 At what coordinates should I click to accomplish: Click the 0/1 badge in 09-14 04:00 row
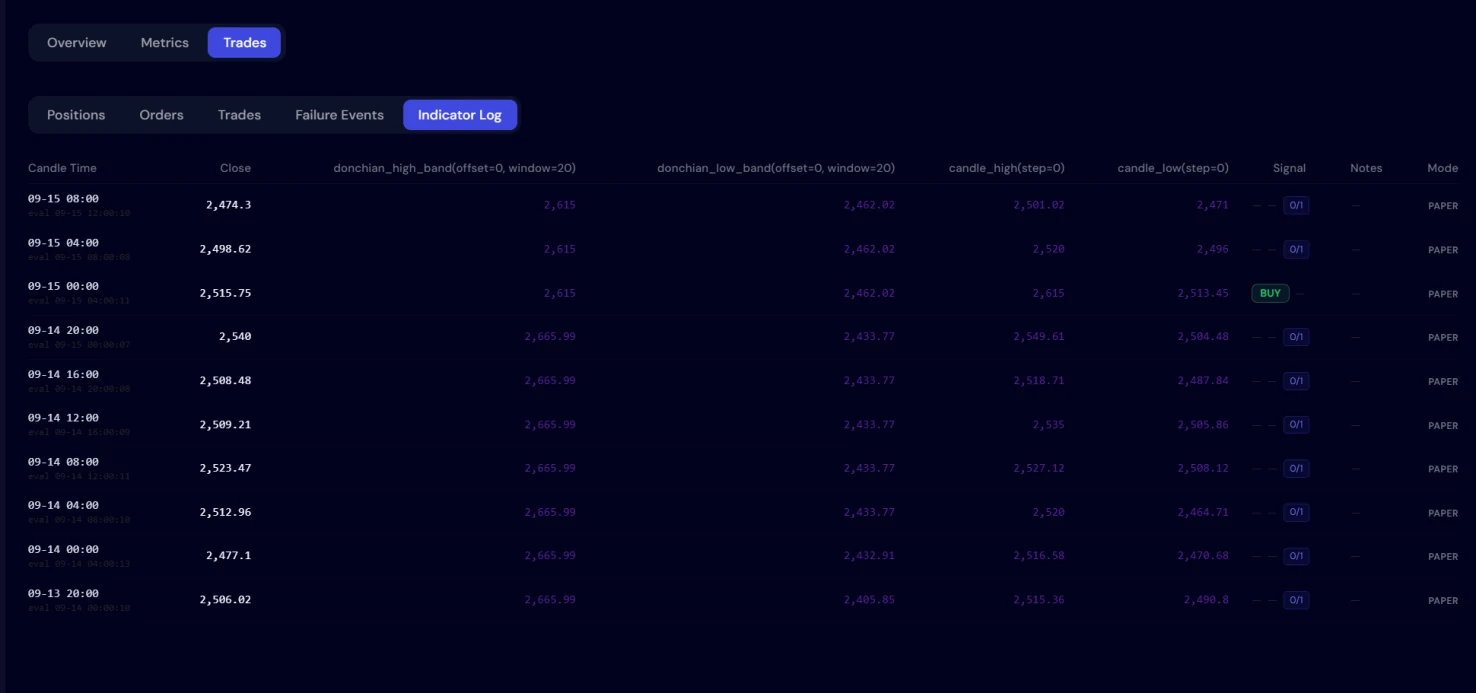pyautogui.click(x=1296, y=512)
